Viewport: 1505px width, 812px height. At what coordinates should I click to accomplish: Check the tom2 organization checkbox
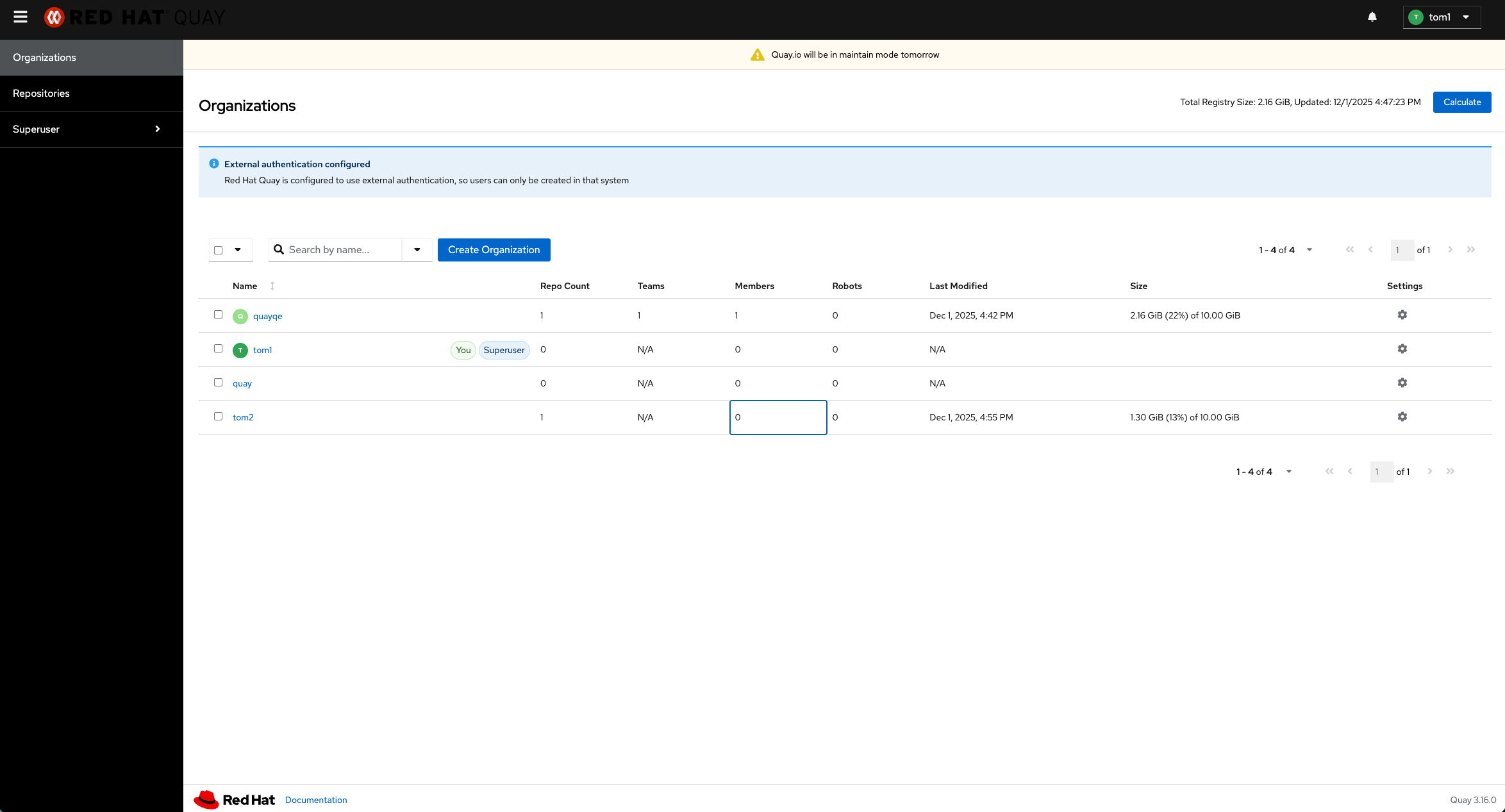(x=218, y=417)
